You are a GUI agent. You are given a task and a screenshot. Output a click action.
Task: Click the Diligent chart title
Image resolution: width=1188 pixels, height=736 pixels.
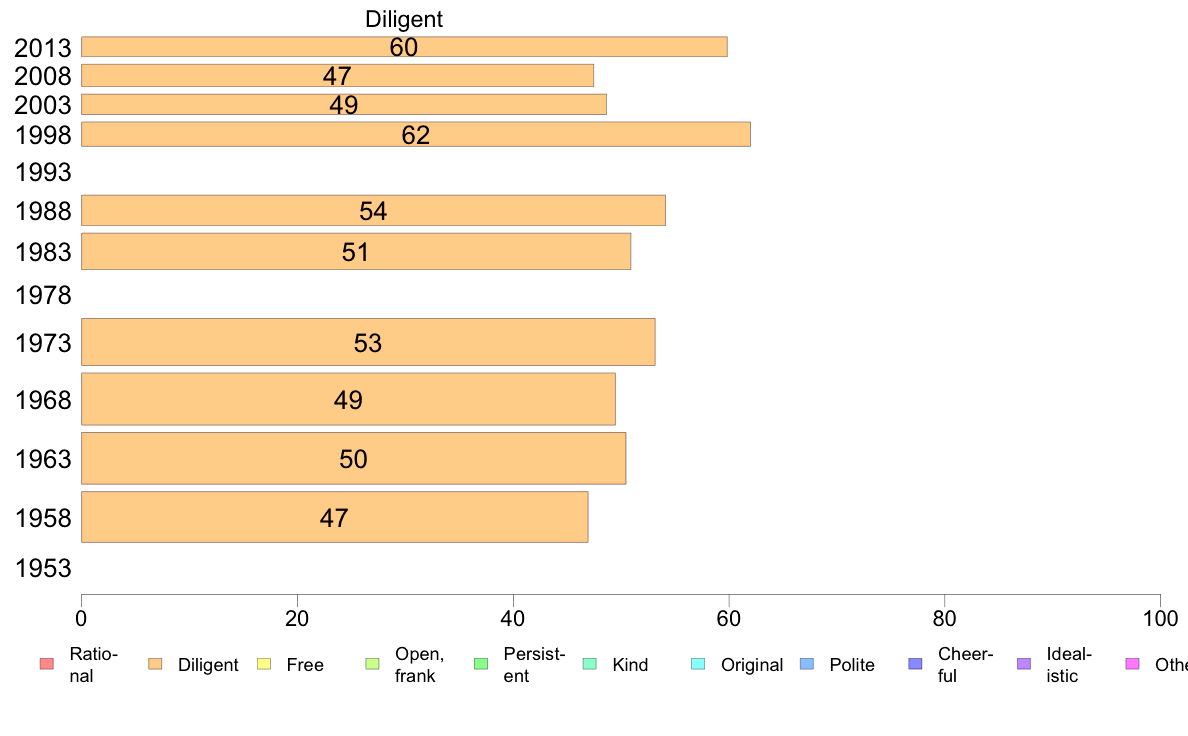(x=404, y=19)
